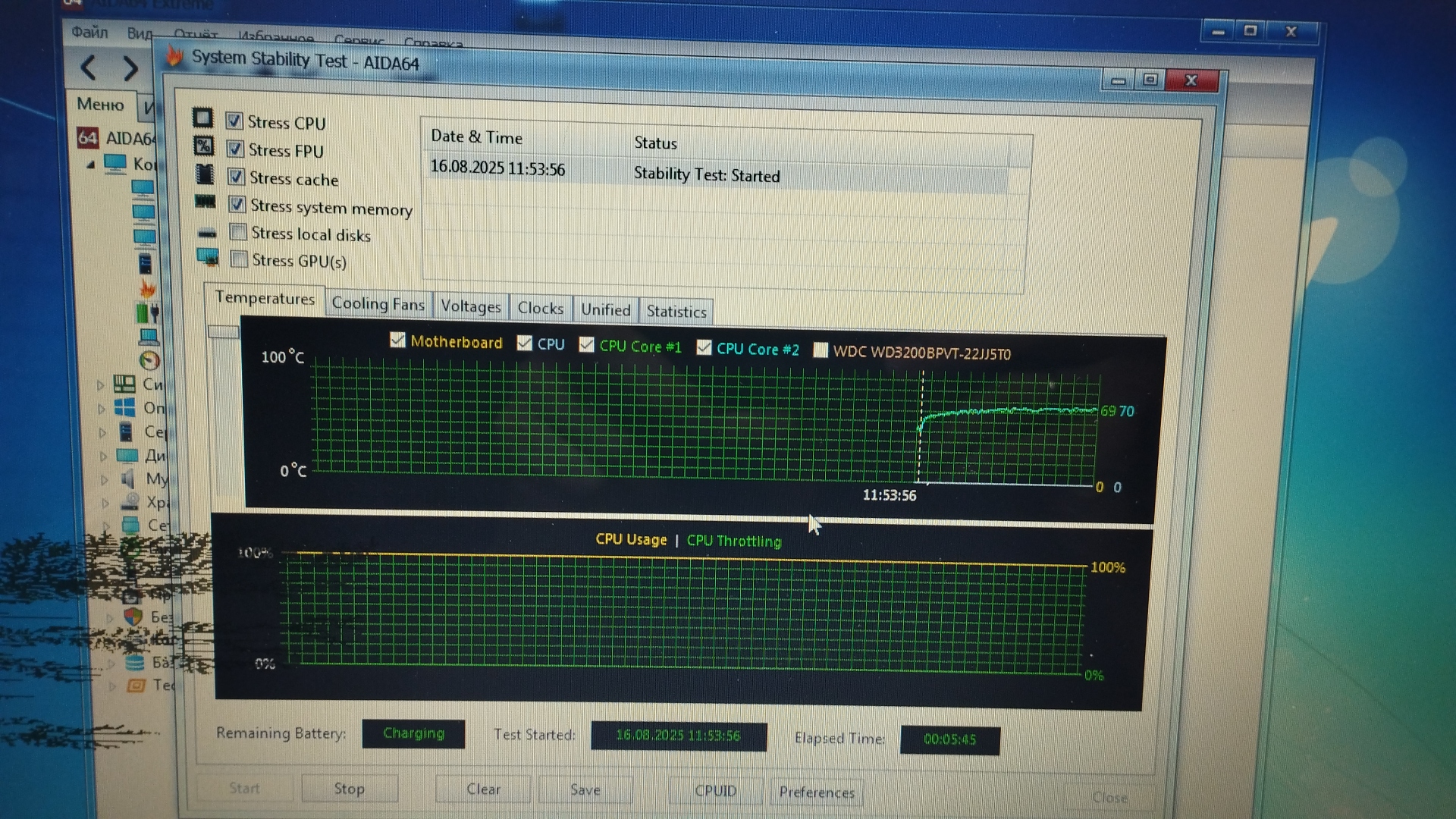The image size is (1456, 819).
Task: Click the FPU stress percent icon
Action: (203, 146)
